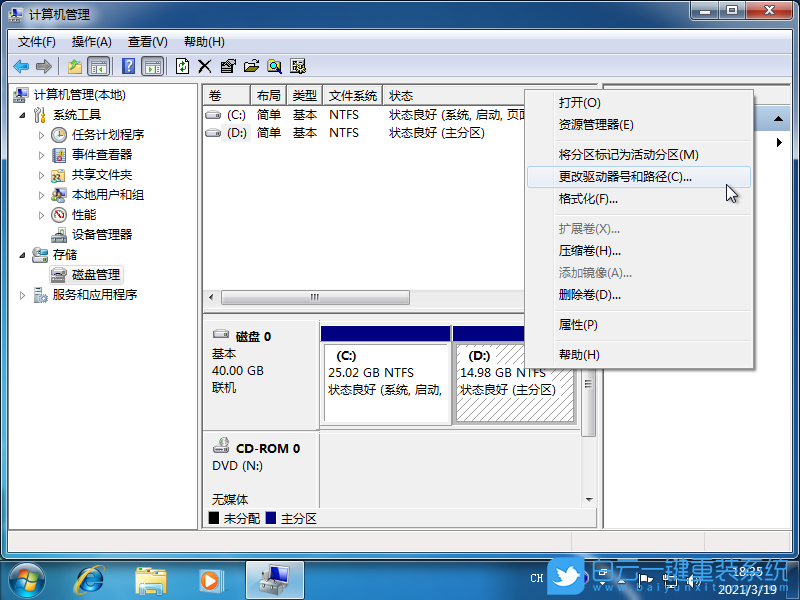Screen dimensions: 800x600
Task: Expand the 服务和应用程序 tree node
Action: [22, 294]
